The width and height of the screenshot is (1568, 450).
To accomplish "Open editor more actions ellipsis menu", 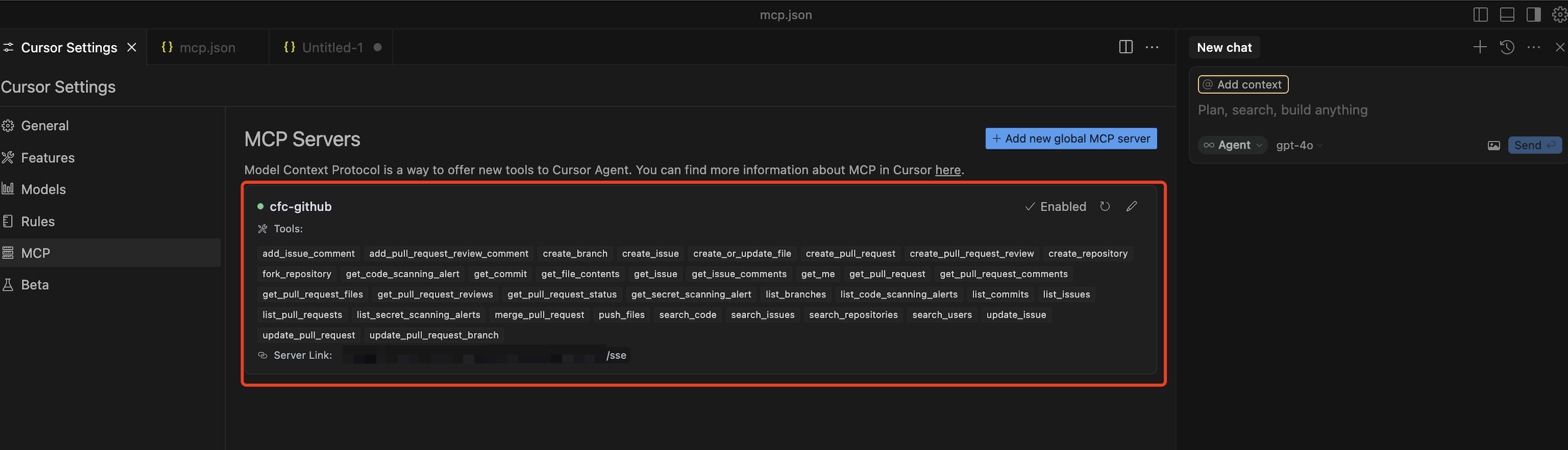I will tap(1152, 47).
